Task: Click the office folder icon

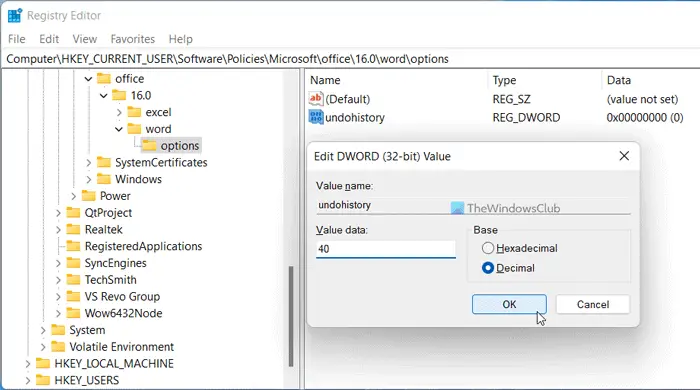Action: [104, 79]
